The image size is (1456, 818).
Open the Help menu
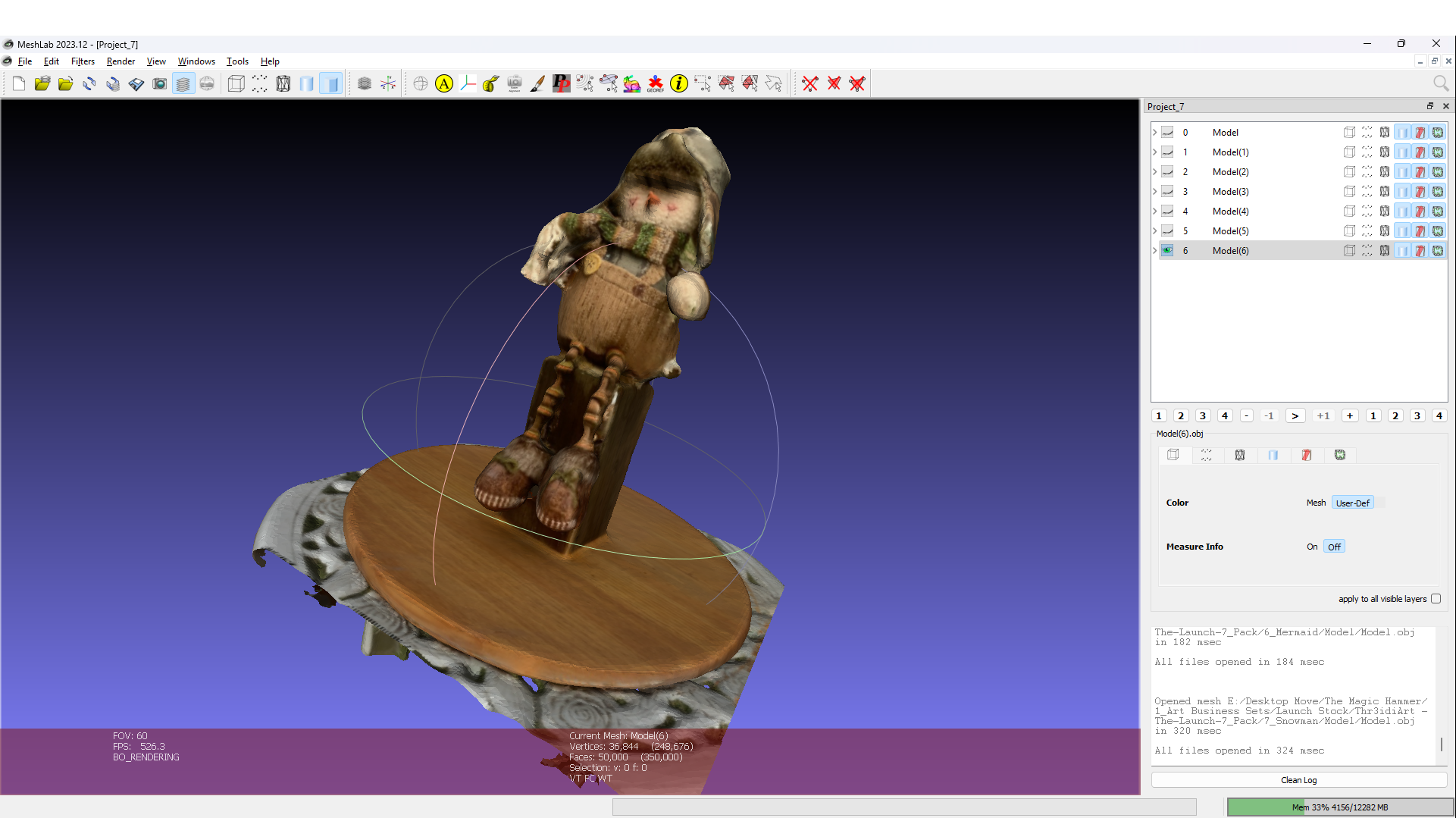(x=270, y=61)
